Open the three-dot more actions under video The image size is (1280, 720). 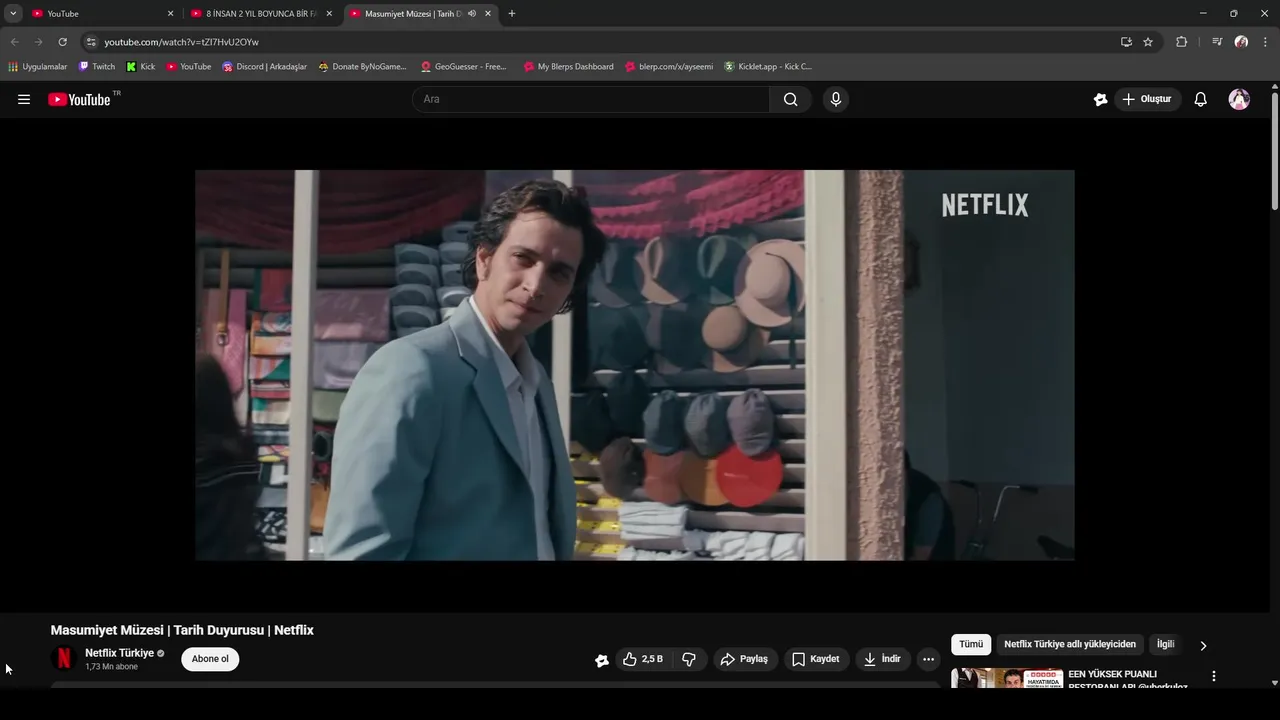coord(928,659)
